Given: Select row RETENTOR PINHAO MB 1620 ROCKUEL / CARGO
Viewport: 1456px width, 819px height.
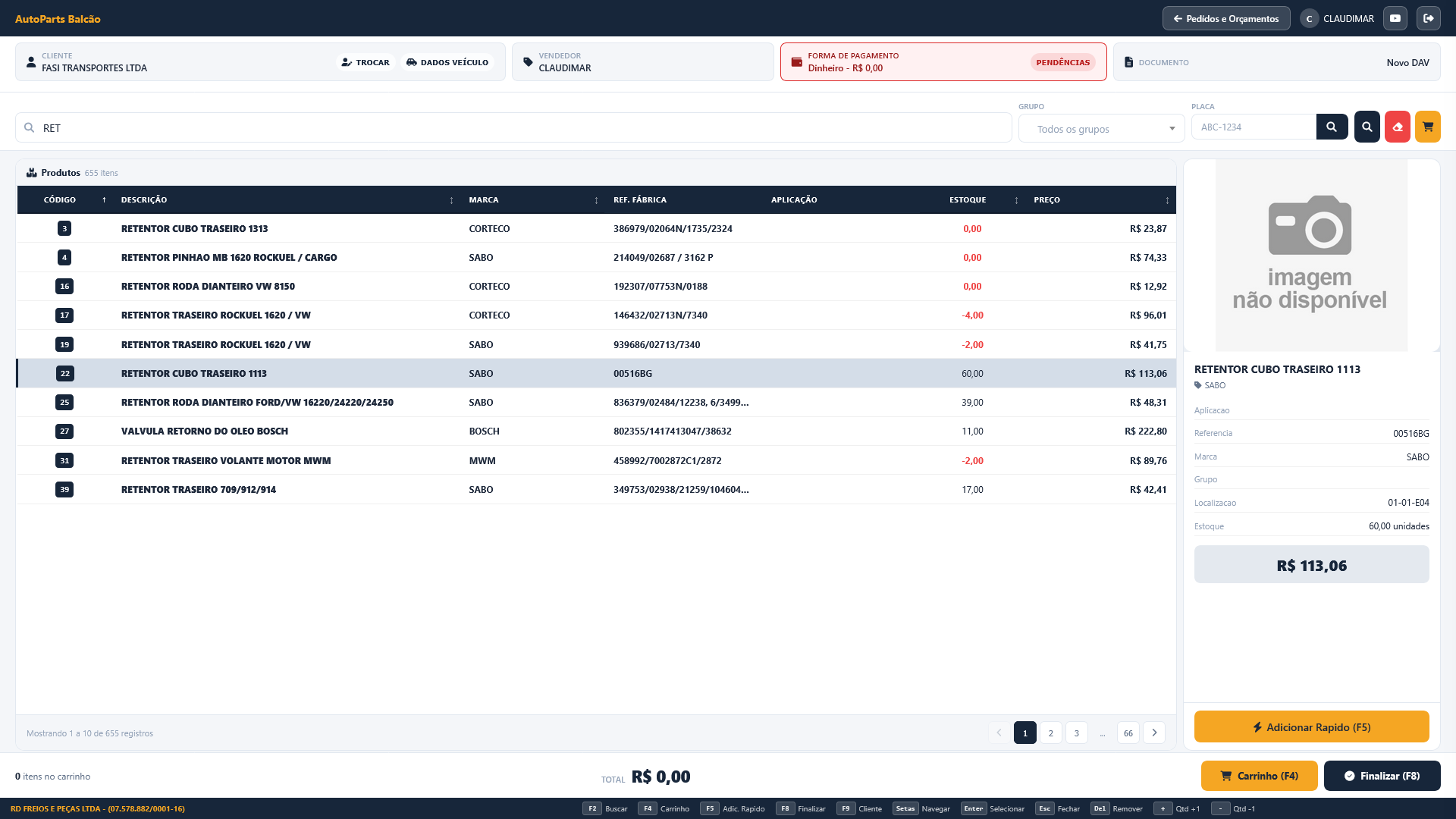Looking at the screenshot, I should (596, 257).
